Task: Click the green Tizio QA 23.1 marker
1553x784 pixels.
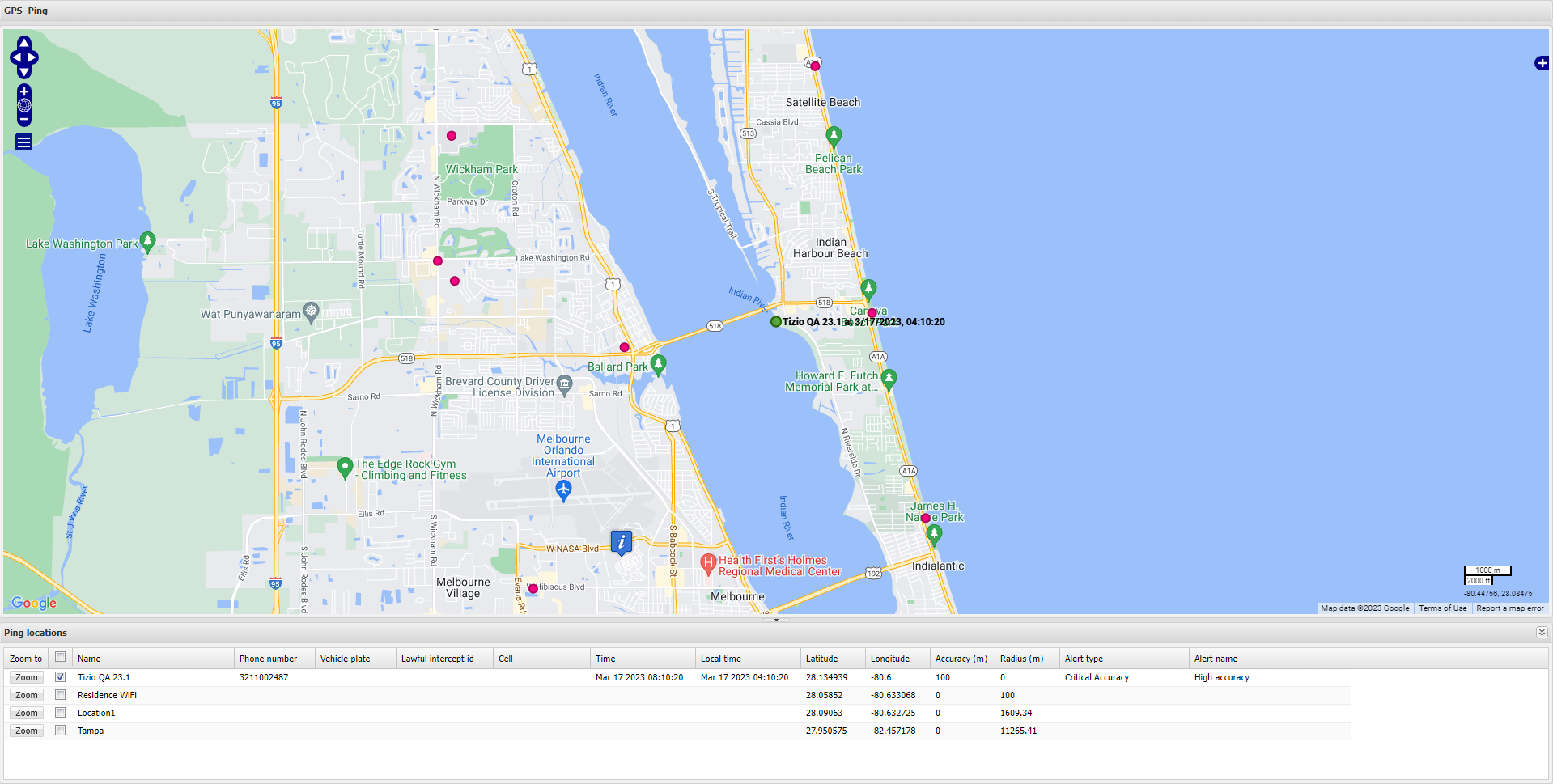Action: pos(775,322)
